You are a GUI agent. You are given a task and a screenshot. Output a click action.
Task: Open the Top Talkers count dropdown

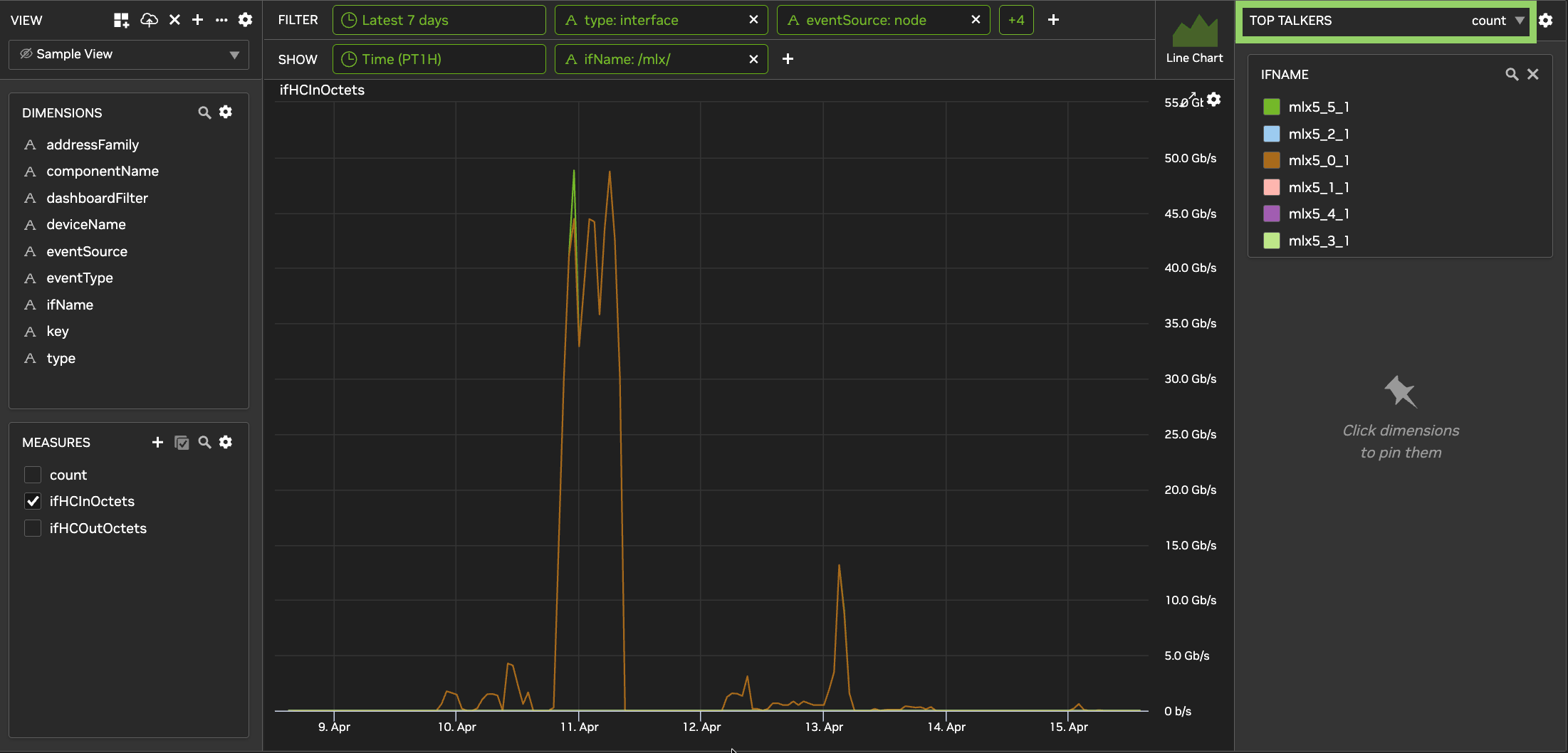(1498, 21)
